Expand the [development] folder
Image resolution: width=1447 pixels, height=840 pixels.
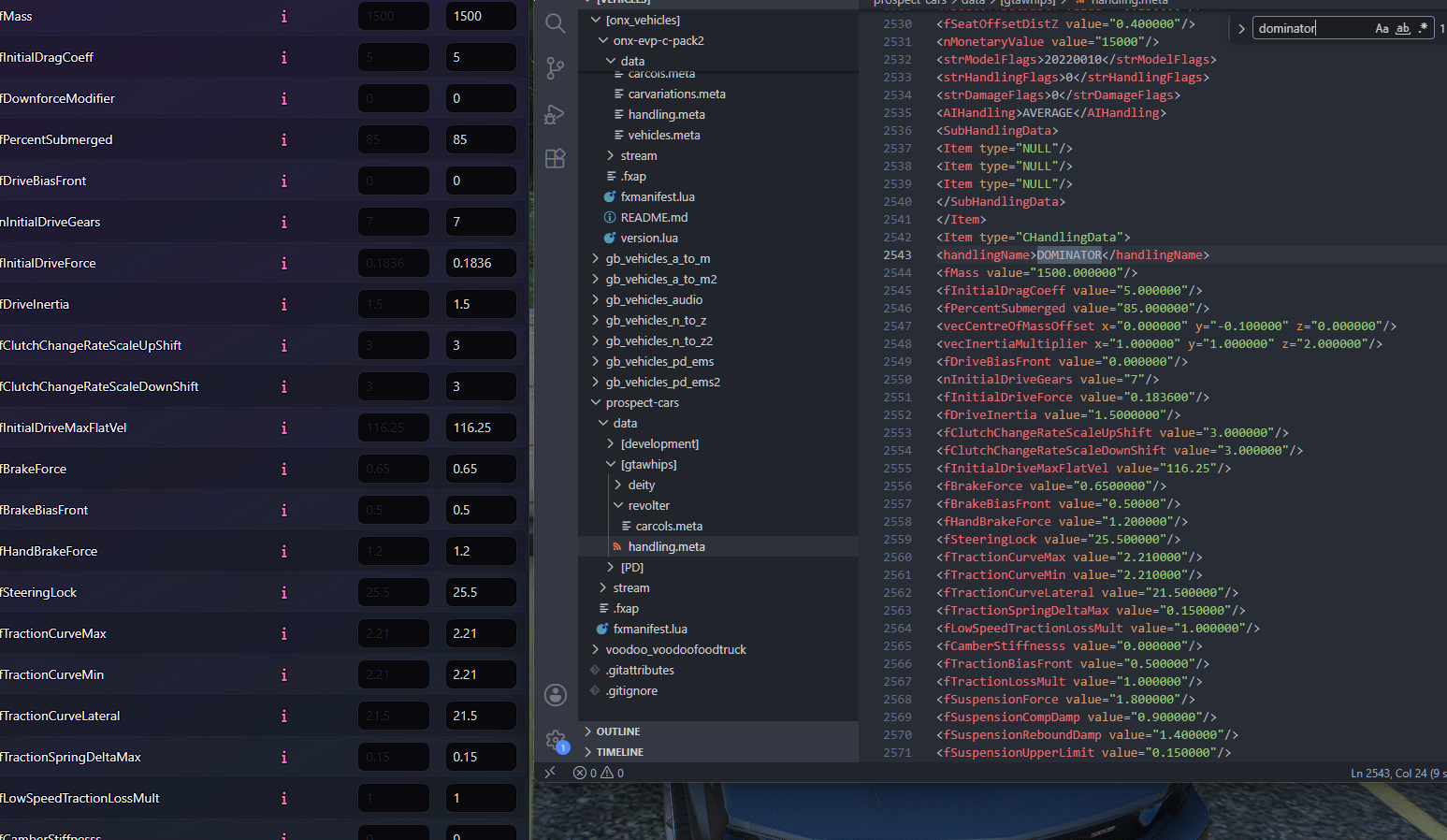(x=611, y=443)
